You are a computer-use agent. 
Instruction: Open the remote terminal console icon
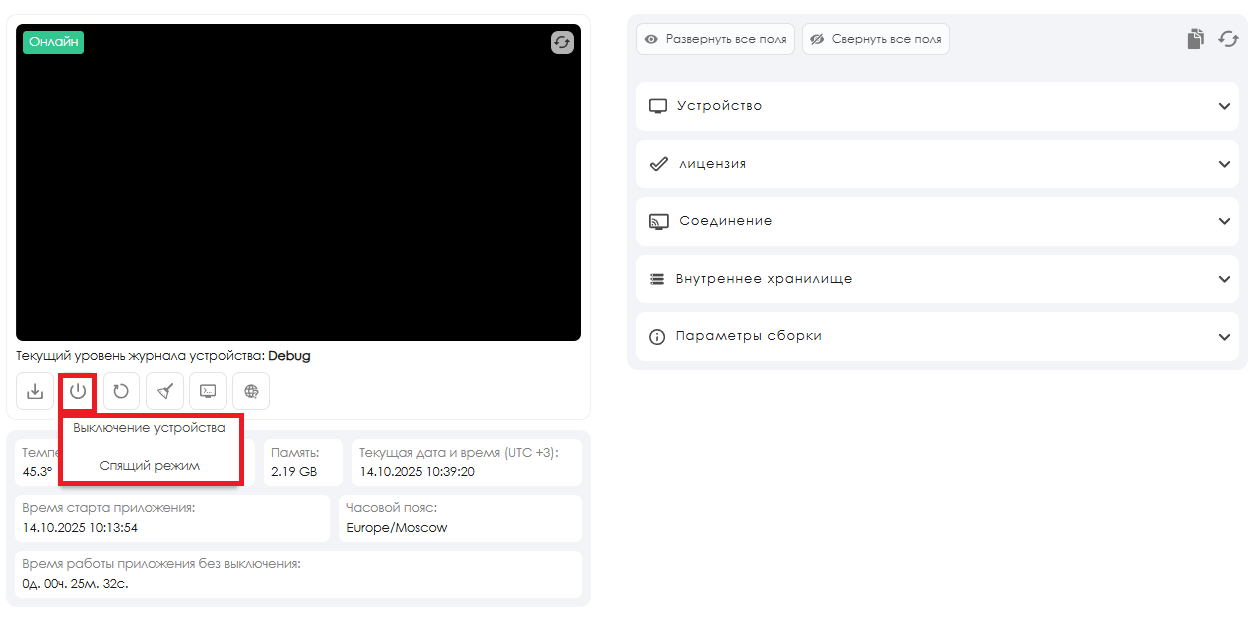coord(208,391)
